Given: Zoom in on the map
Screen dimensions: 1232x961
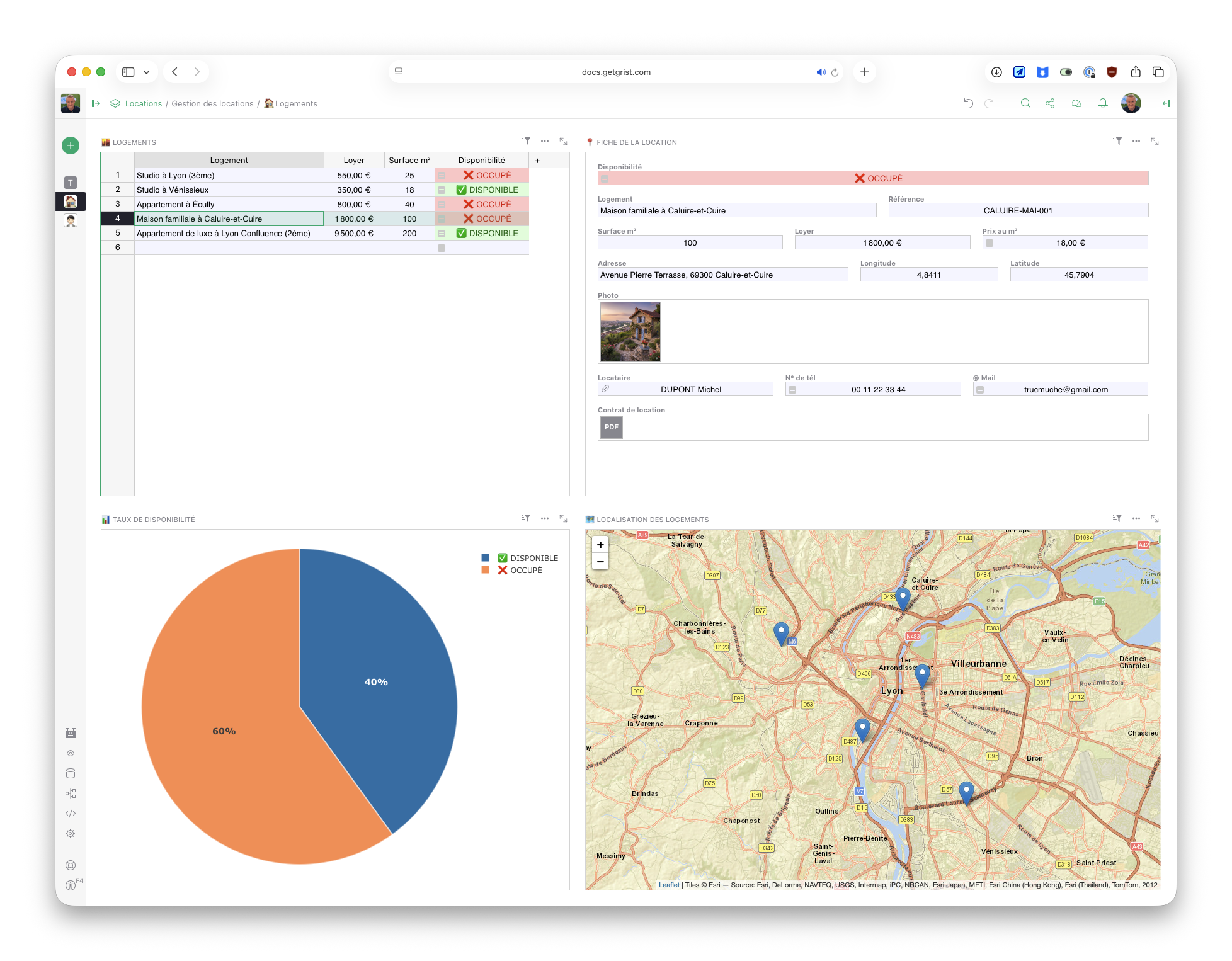Looking at the screenshot, I should [x=600, y=545].
